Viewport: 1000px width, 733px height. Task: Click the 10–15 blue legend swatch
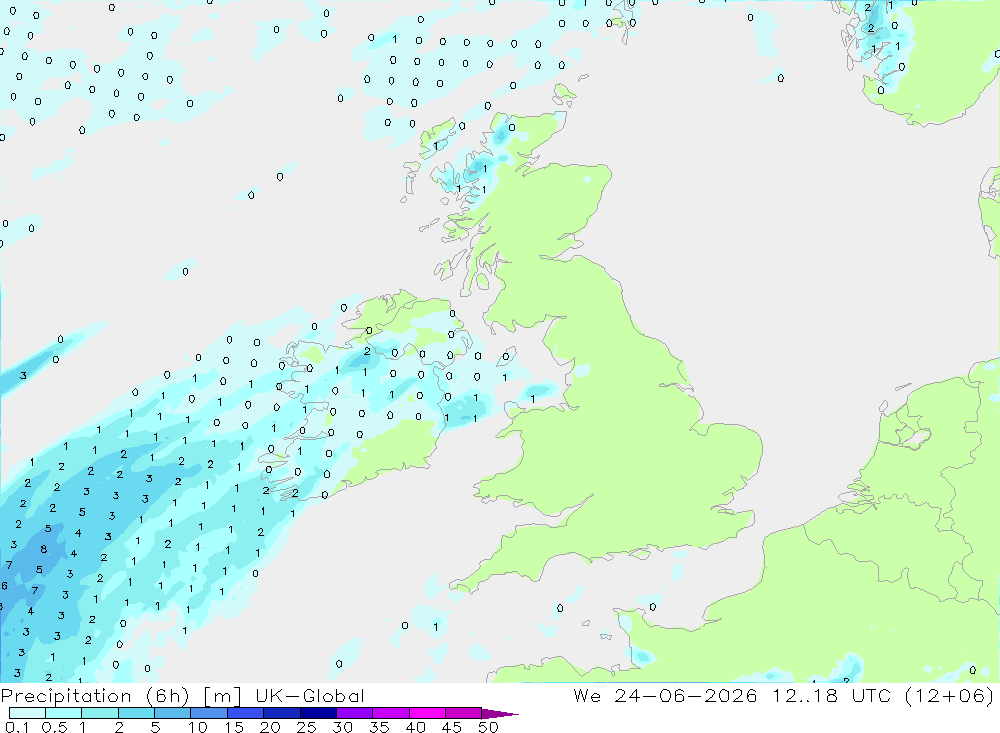pos(209,713)
